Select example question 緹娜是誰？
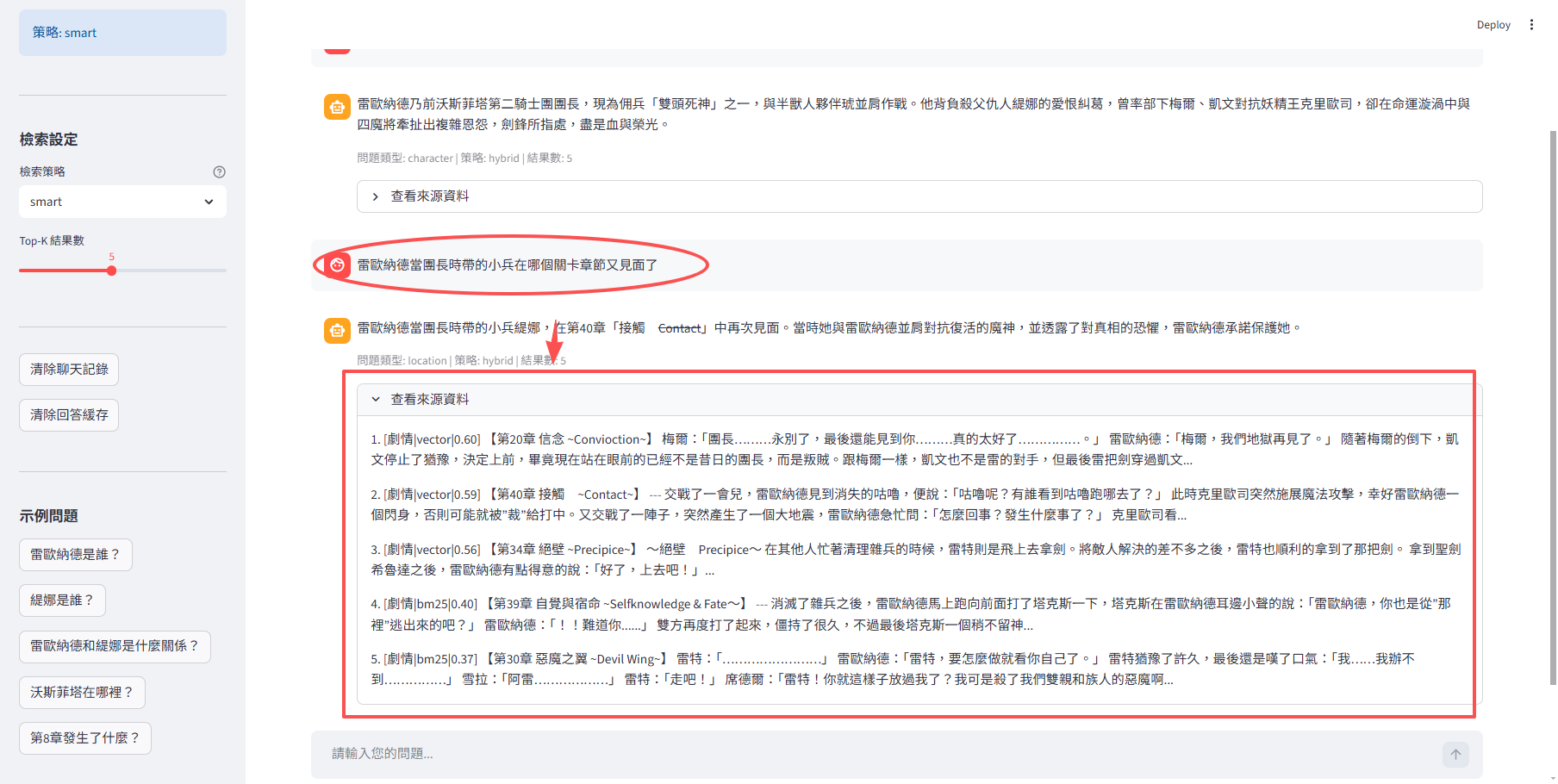The width and height of the screenshot is (1558, 784). 62,600
